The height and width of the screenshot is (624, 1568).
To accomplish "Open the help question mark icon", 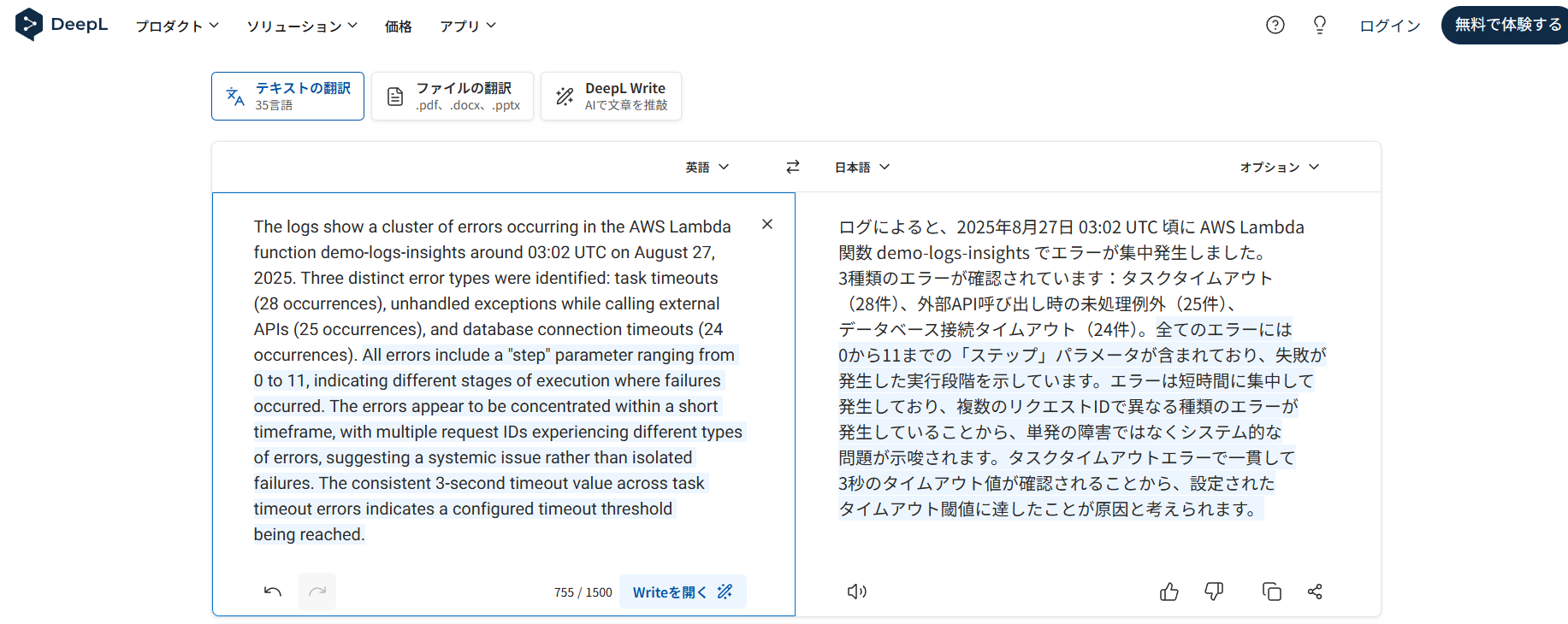I will pyautogui.click(x=1275, y=25).
